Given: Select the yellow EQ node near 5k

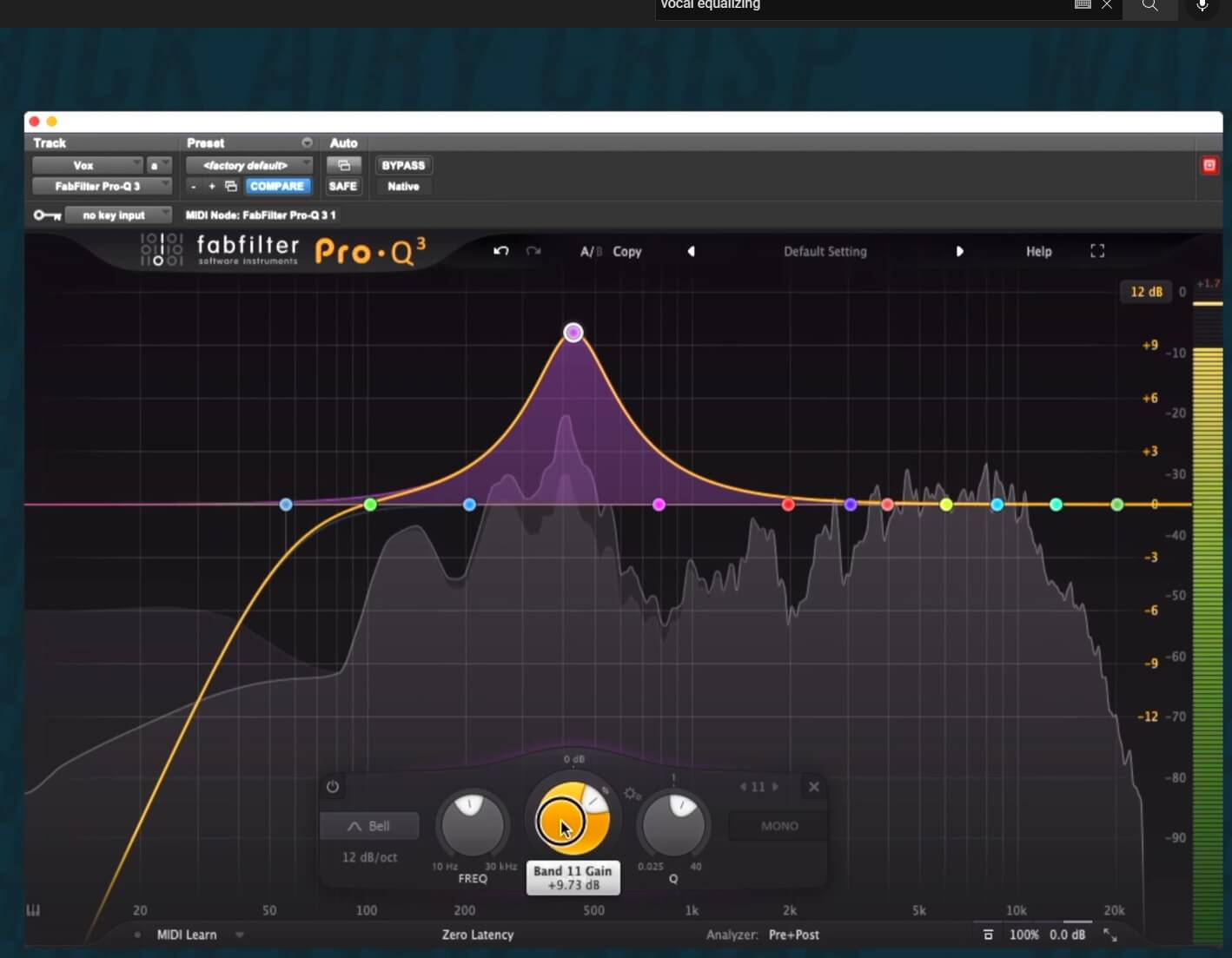Looking at the screenshot, I should [946, 505].
